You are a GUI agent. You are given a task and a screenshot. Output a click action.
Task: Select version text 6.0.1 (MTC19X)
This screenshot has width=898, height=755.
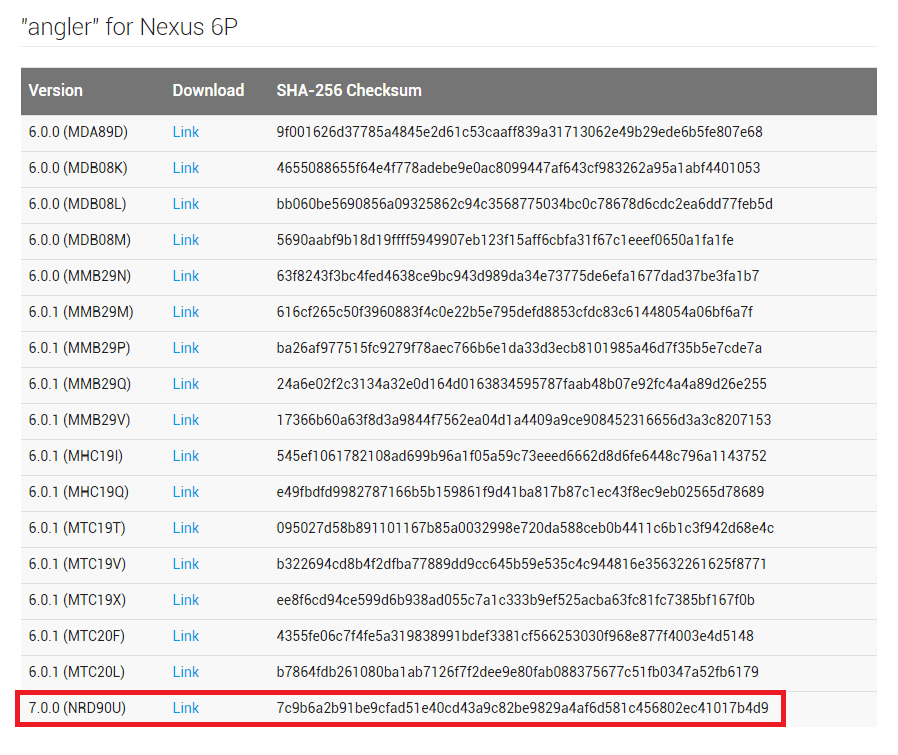pos(77,600)
